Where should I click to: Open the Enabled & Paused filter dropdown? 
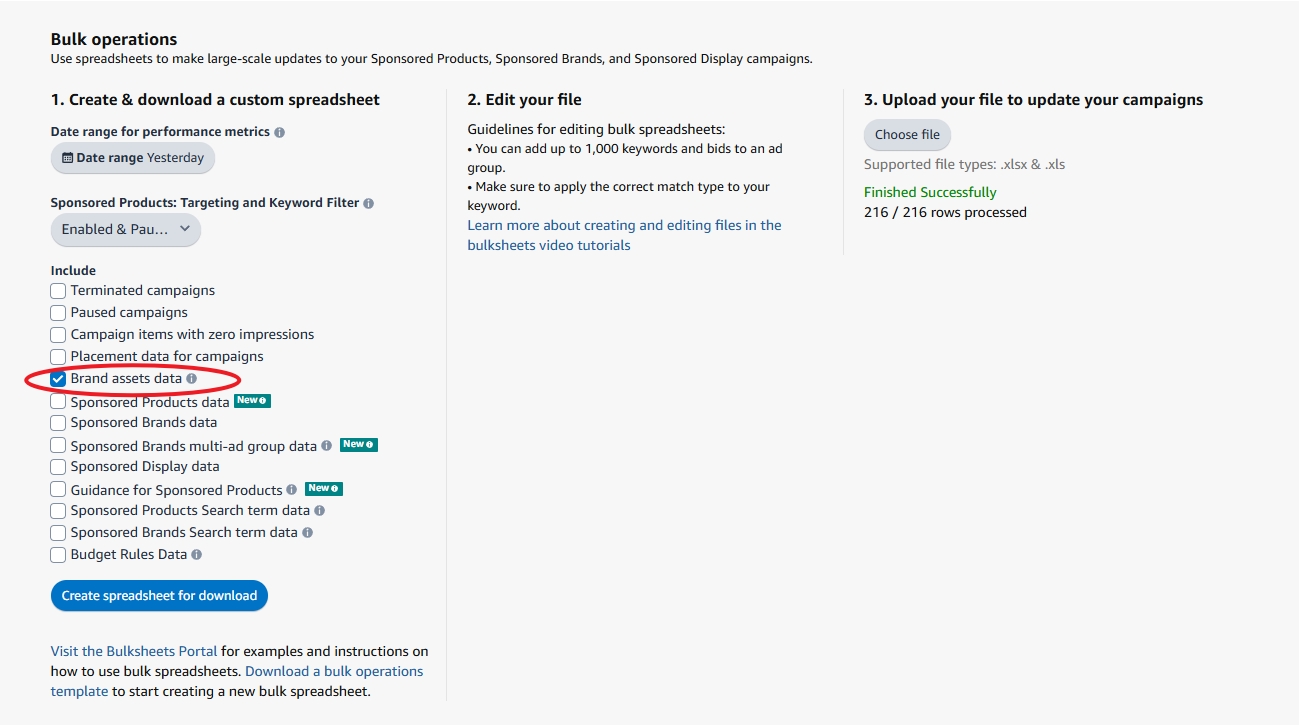pyautogui.click(x=125, y=230)
